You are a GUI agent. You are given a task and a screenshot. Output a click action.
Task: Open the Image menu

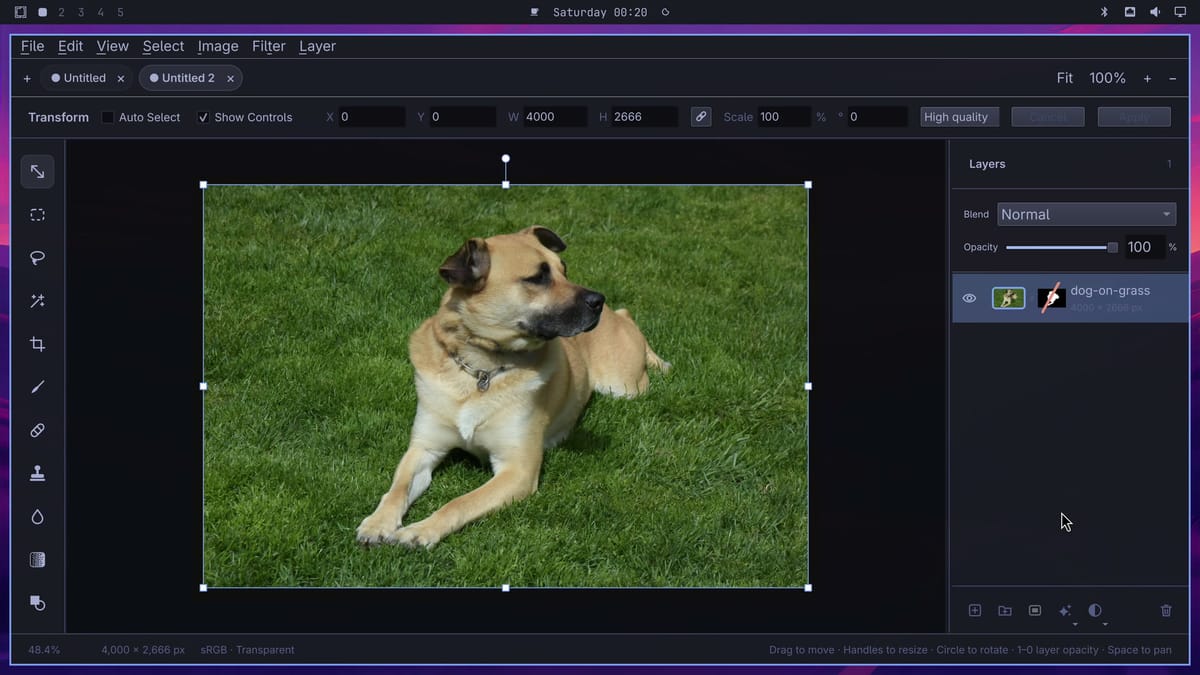point(218,46)
